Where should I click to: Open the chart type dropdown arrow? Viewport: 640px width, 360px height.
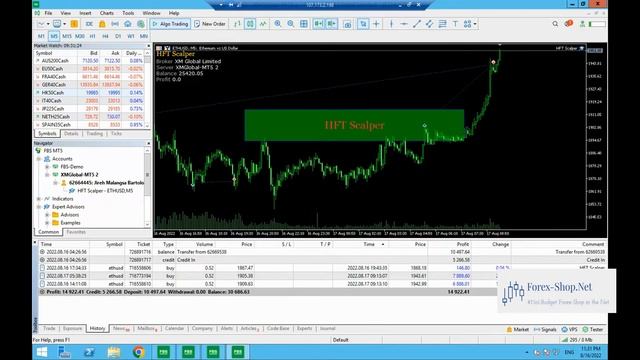(x=48, y=24)
